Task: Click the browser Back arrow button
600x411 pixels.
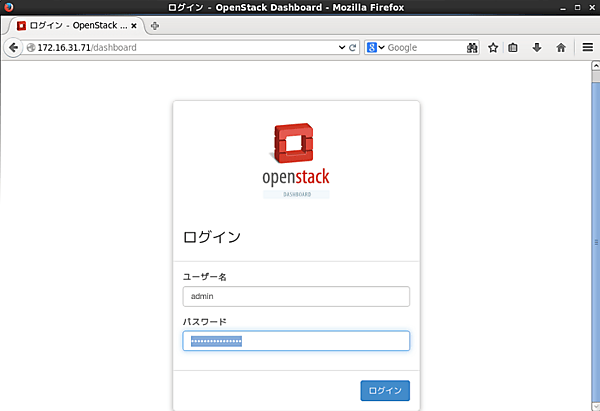Action: 13,48
